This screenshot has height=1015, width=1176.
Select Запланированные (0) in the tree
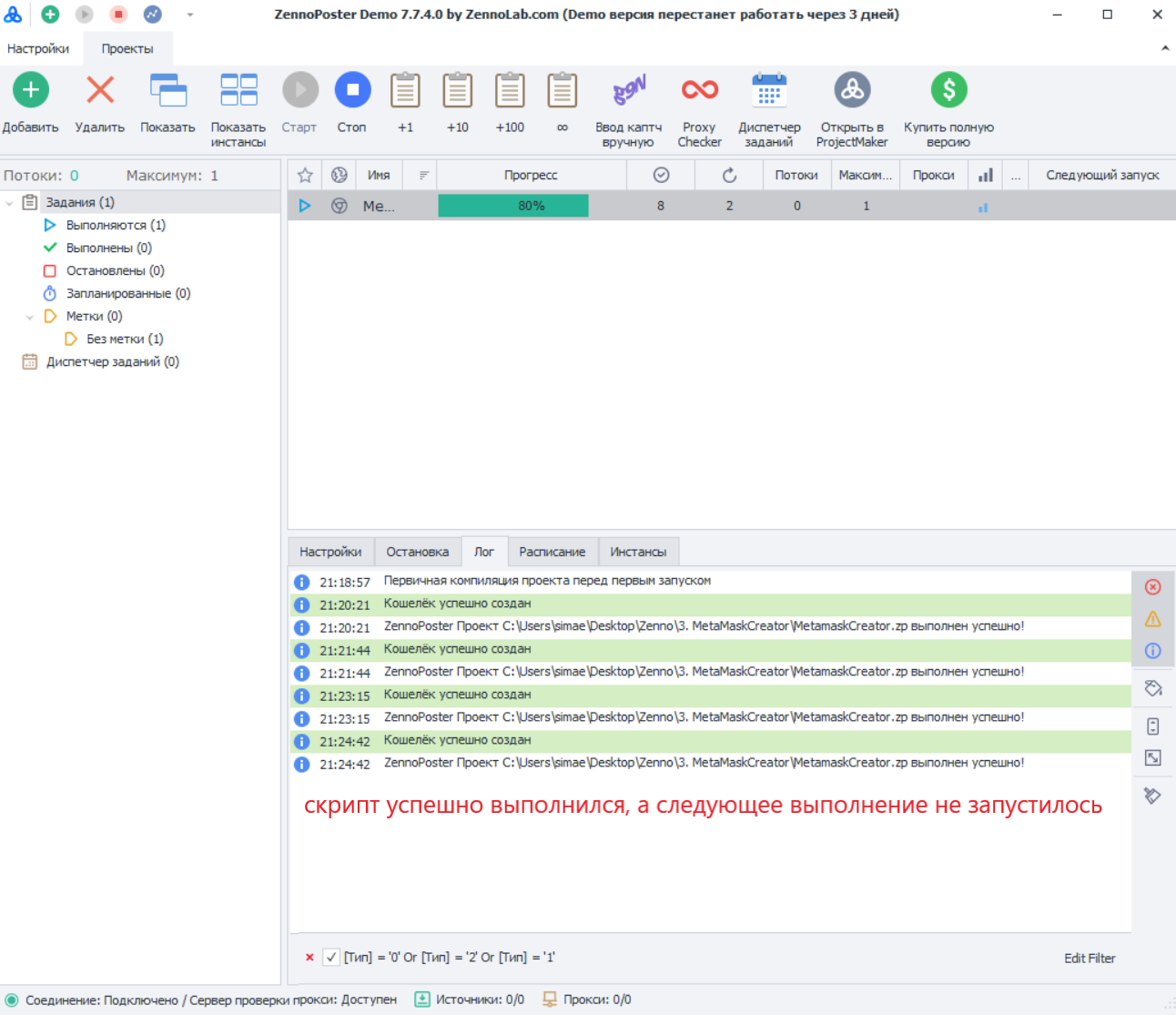(x=128, y=293)
